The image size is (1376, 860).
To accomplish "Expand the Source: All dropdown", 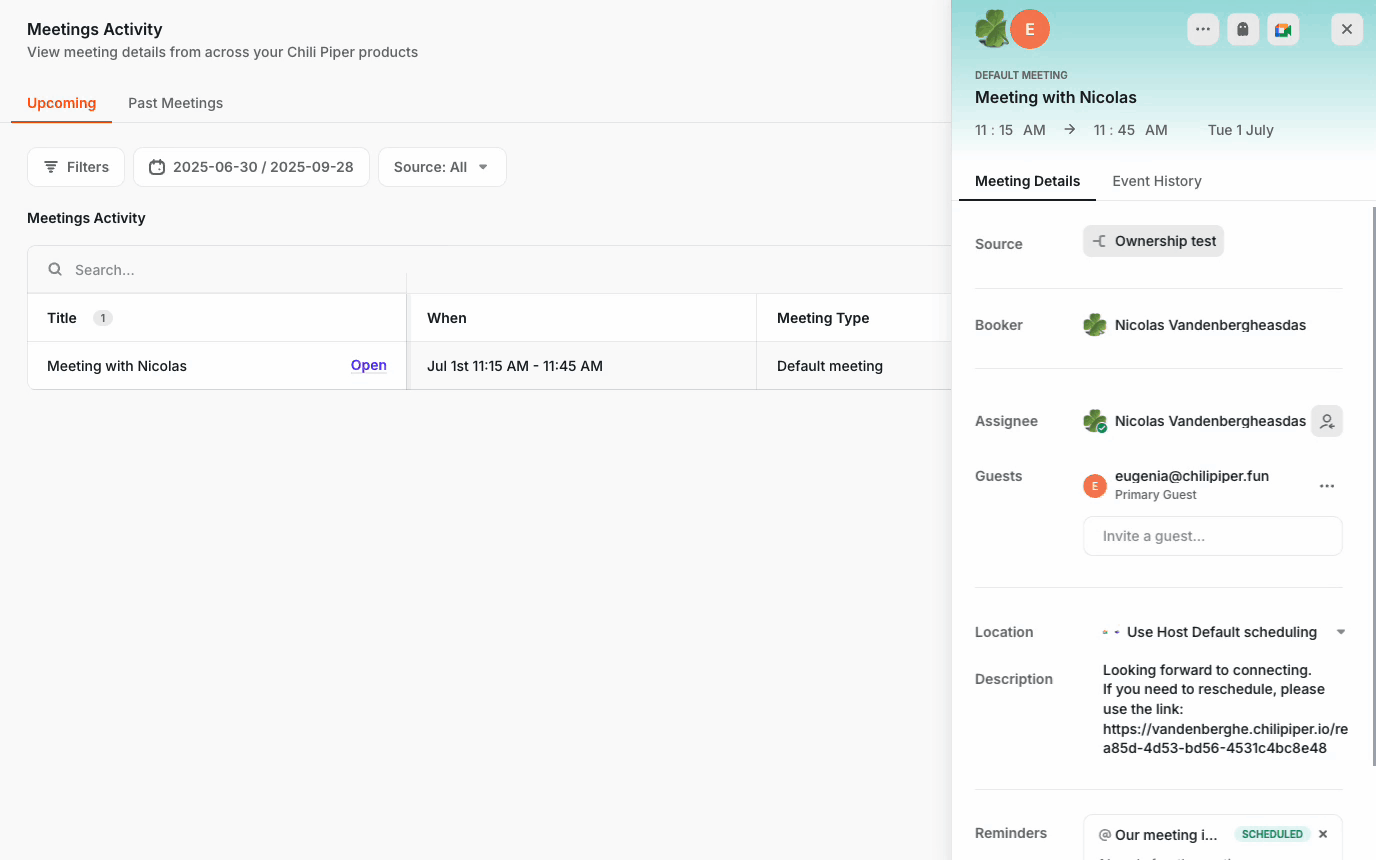I will 442,167.
